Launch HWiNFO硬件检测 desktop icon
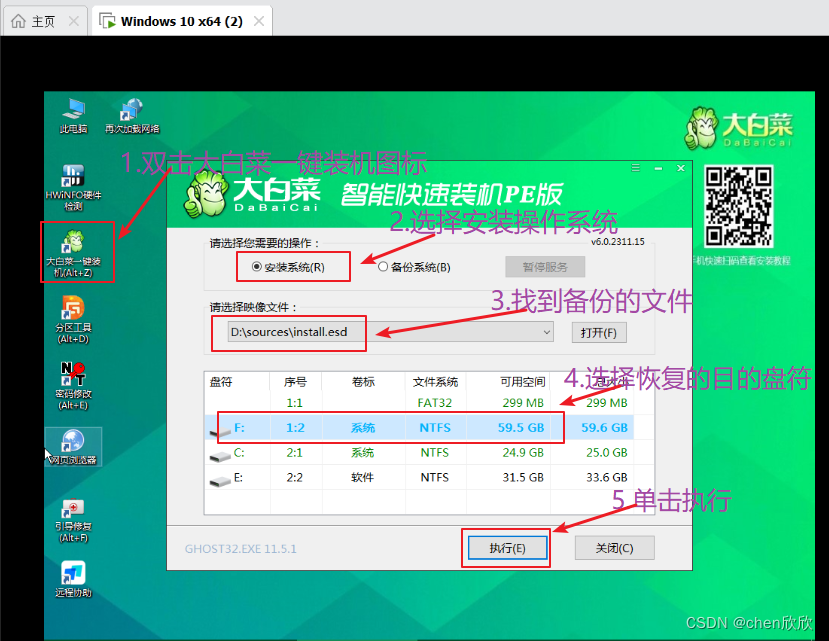This screenshot has width=829, height=641. pyautogui.click(x=73, y=187)
